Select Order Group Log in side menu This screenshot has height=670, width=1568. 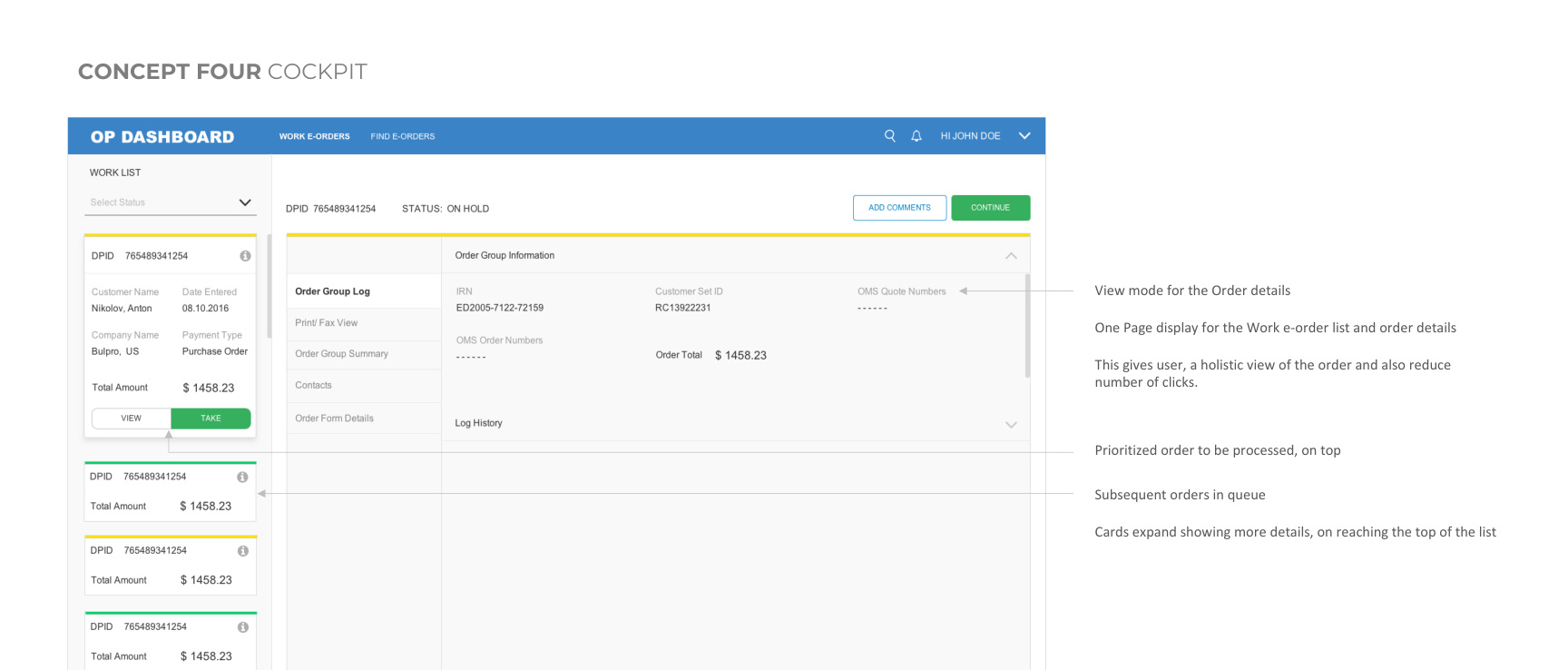(364, 291)
